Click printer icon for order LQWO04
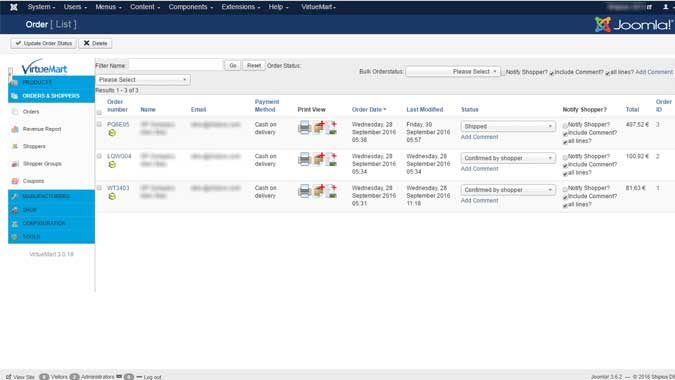This screenshot has height=380, width=675. pos(304,159)
